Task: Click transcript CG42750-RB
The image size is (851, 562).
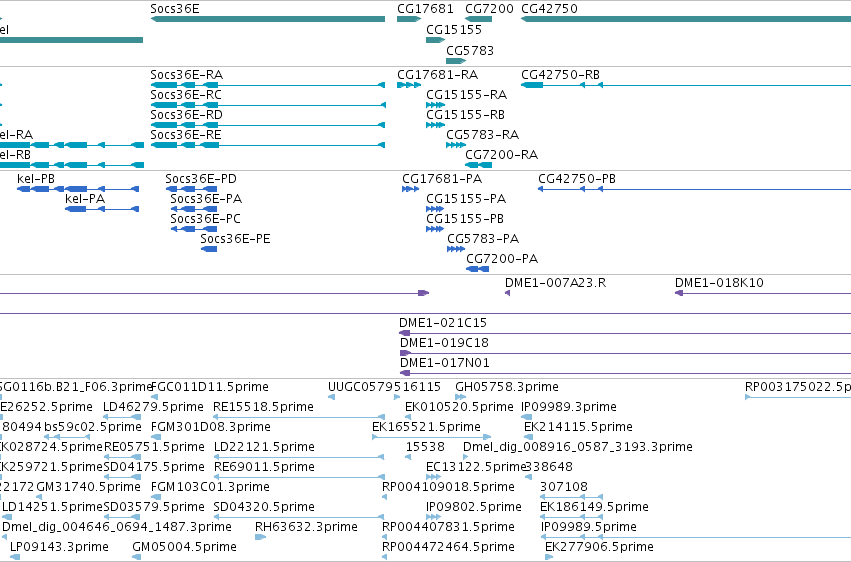Action: click(686, 85)
